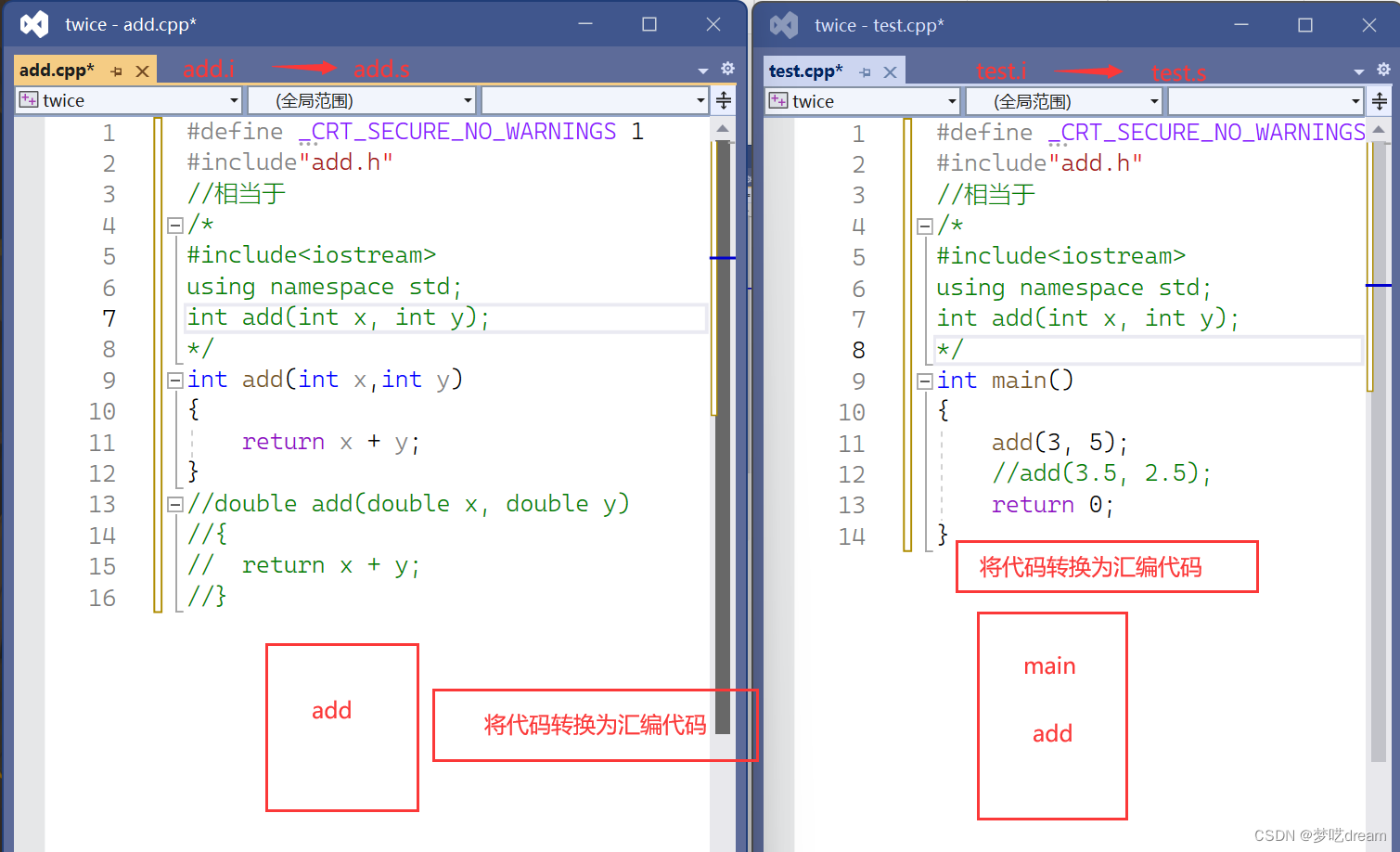The width and height of the screenshot is (1400, 852).
Task: Open twice project dropdown in test.cpp window
Action: tap(952, 101)
